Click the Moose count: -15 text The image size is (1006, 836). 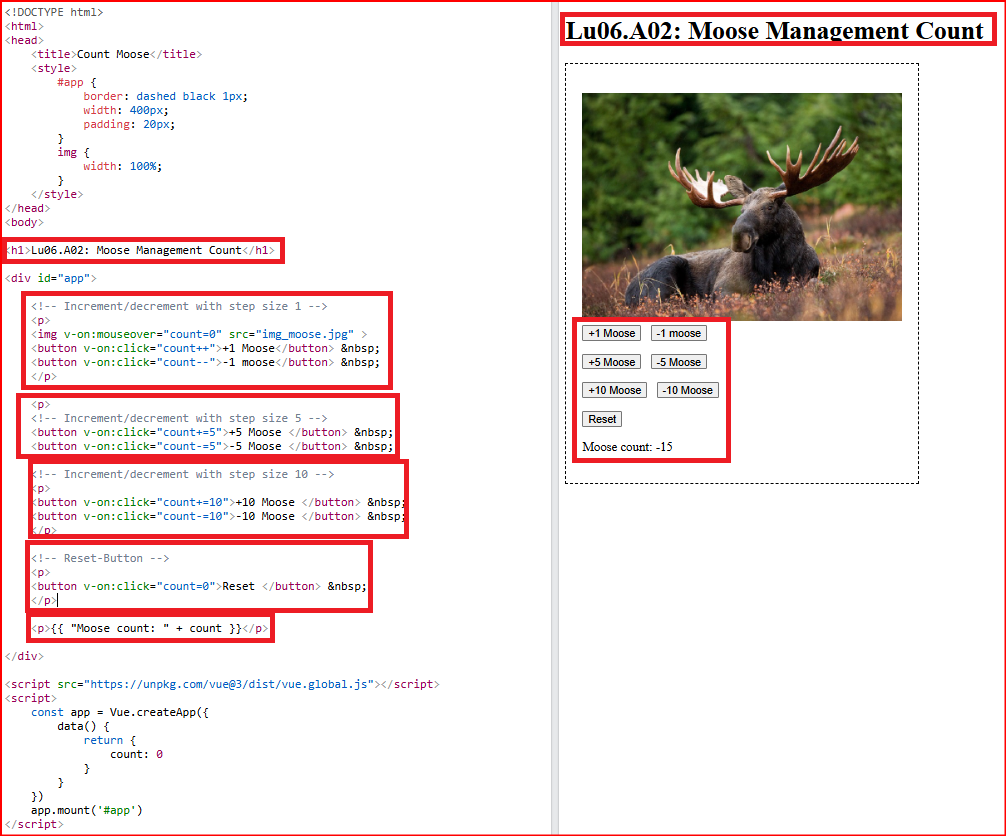pyautogui.click(x=627, y=447)
